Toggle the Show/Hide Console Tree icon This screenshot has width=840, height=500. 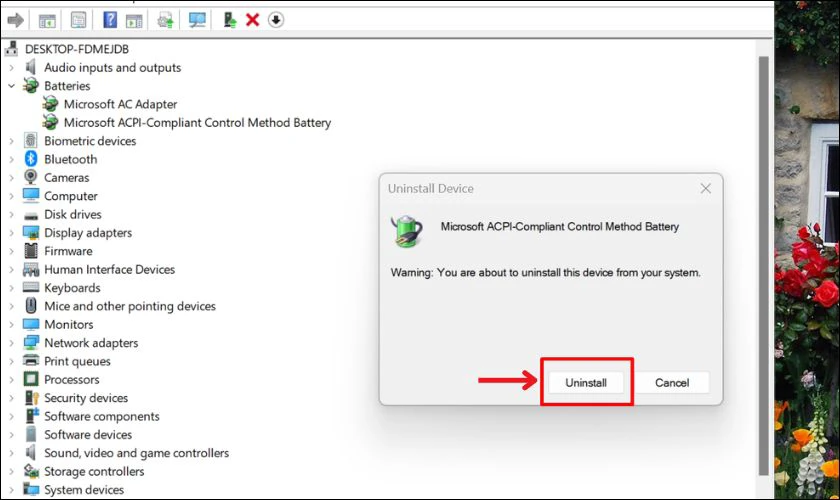click(47, 21)
